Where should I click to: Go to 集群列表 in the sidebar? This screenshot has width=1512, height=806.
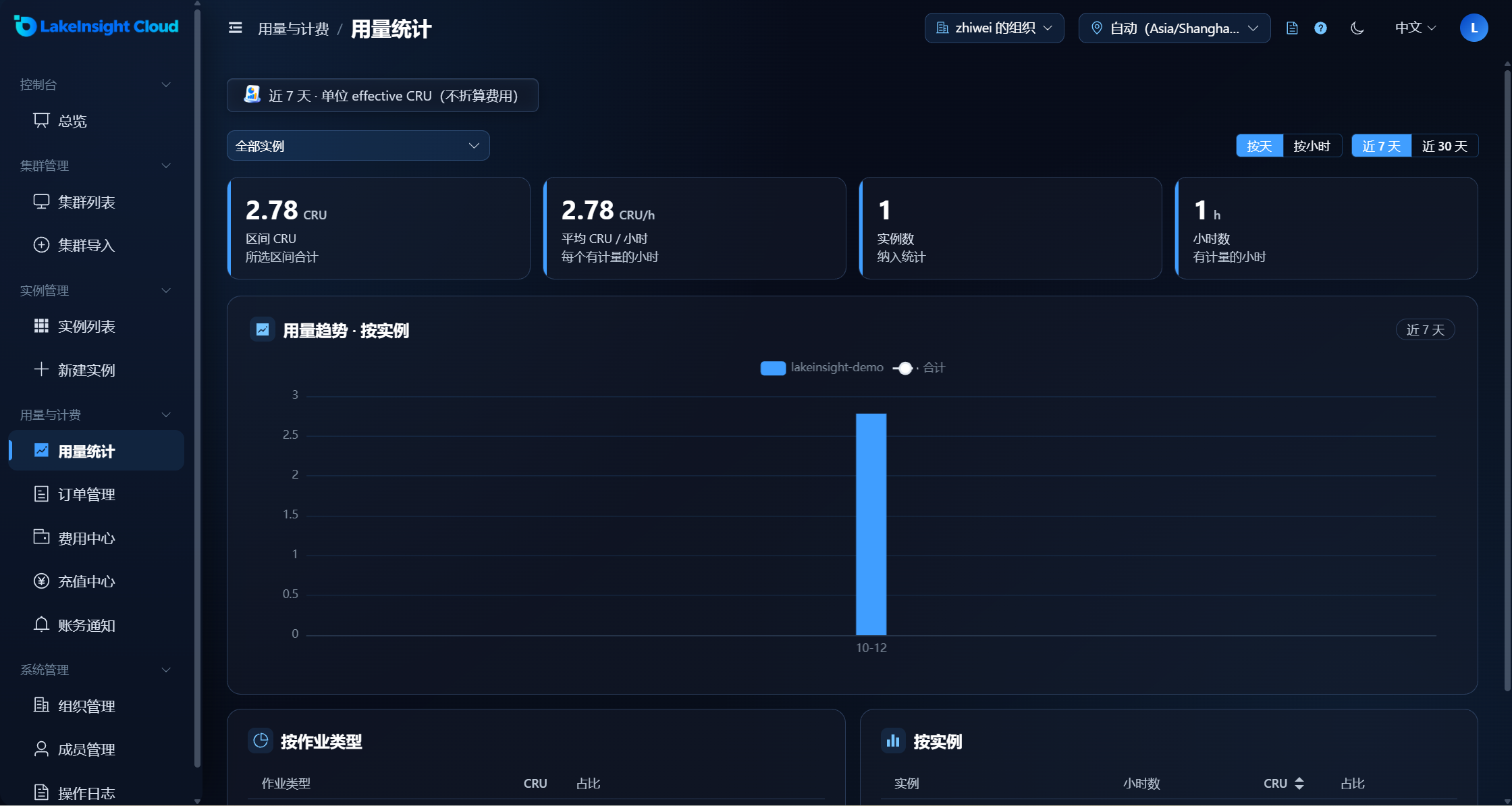[96, 202]
